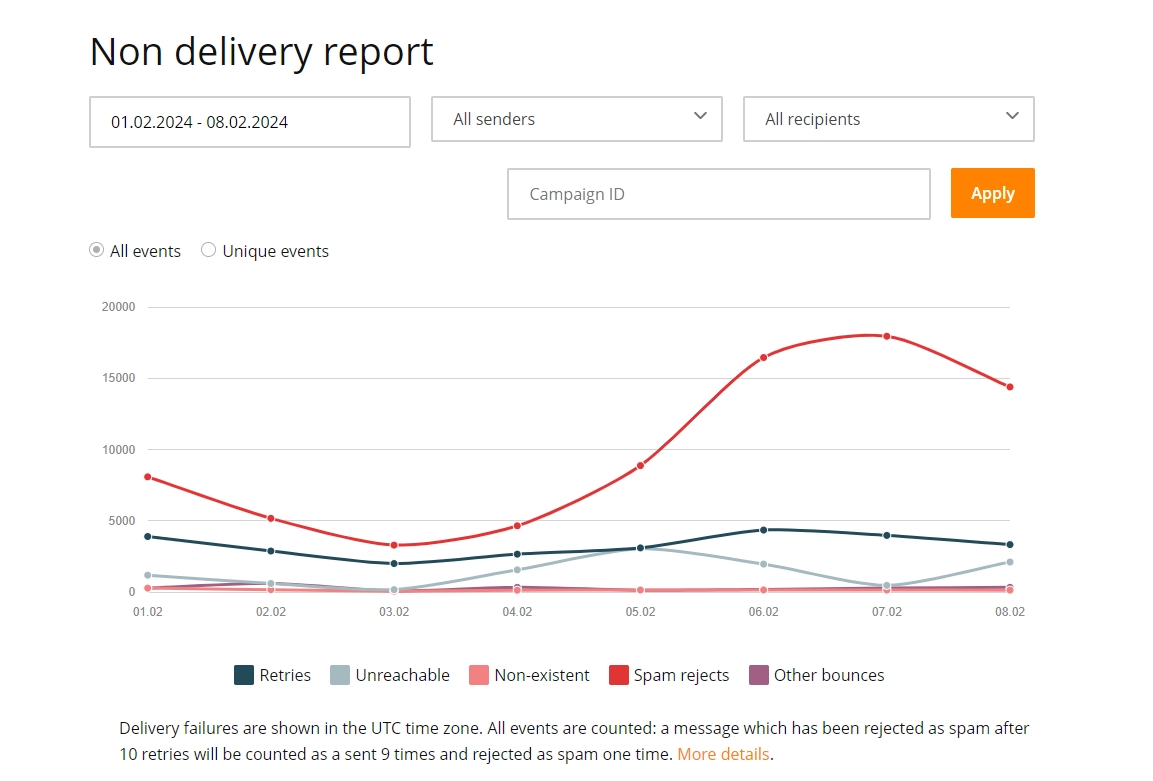Open the More details link
This screenshot has width=1153, height=781.
pyautogui.click(x=724, y=755)
